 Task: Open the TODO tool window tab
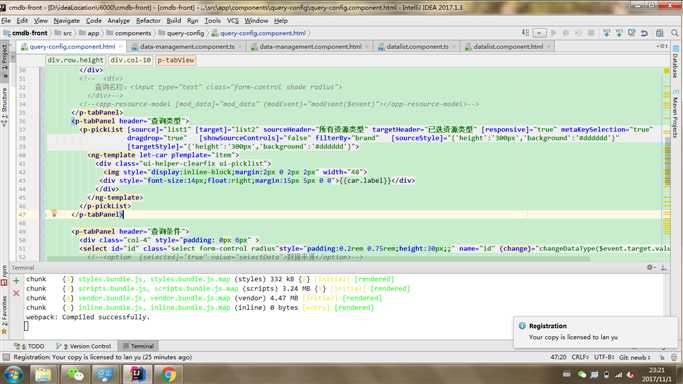29,346
